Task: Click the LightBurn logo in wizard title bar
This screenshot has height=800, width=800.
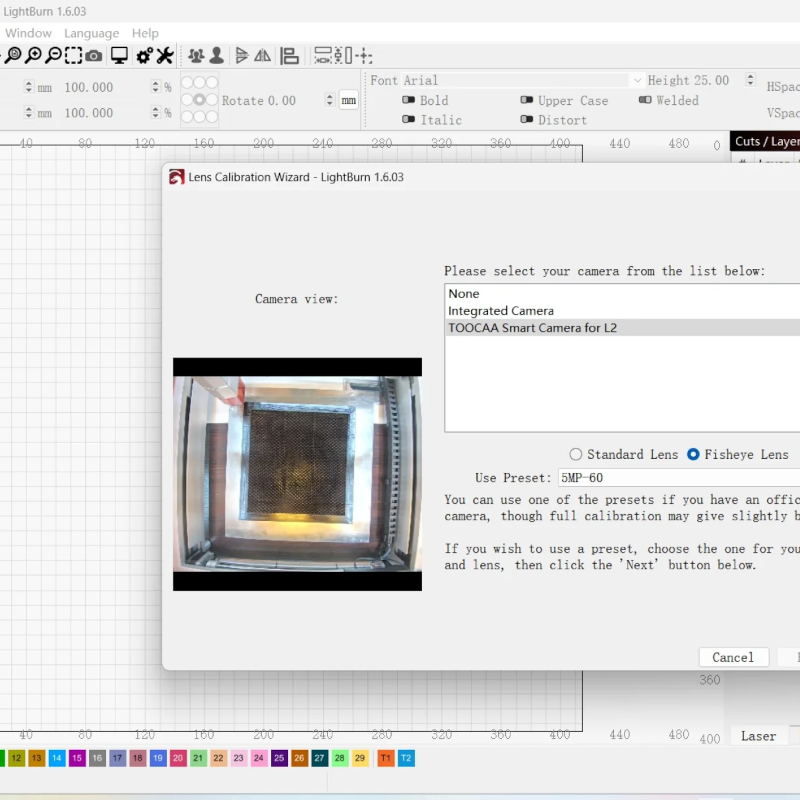Action: pyautogui.click(x=177, y=177)
